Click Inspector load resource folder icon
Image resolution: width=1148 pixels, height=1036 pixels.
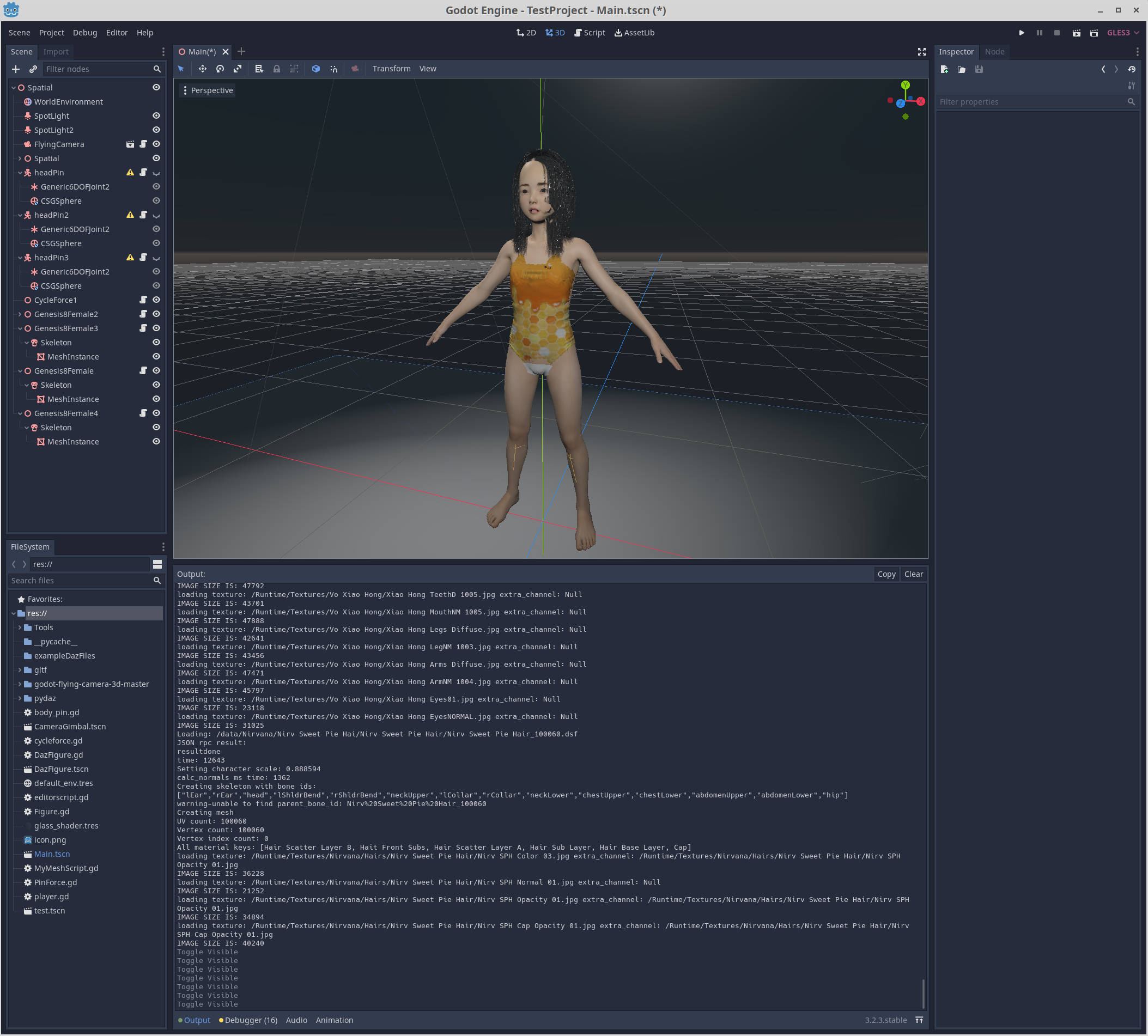[x=961, y=69]
